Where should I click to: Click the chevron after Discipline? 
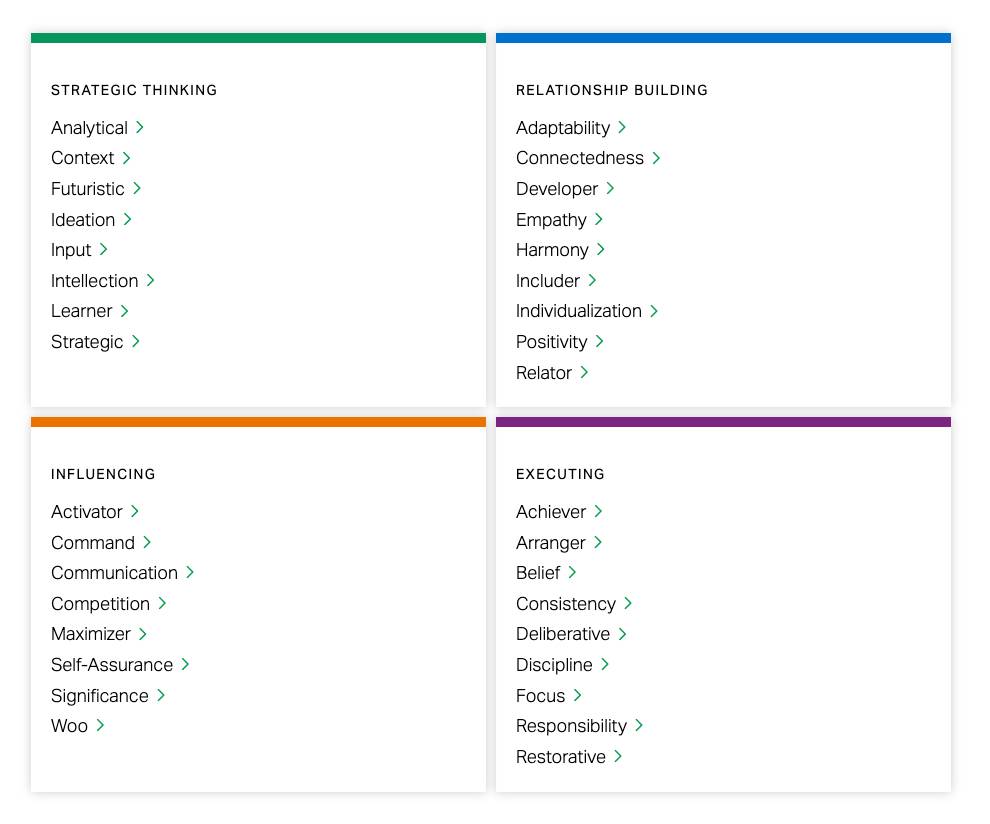tap(605, 665)
